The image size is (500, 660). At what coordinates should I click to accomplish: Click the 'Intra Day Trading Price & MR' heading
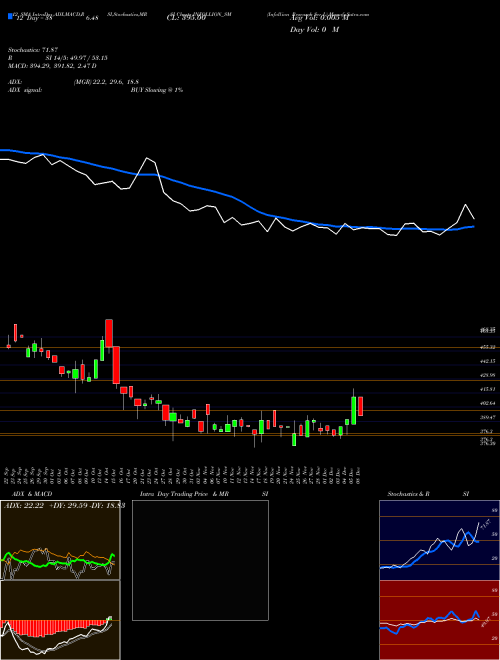point(184,494)
